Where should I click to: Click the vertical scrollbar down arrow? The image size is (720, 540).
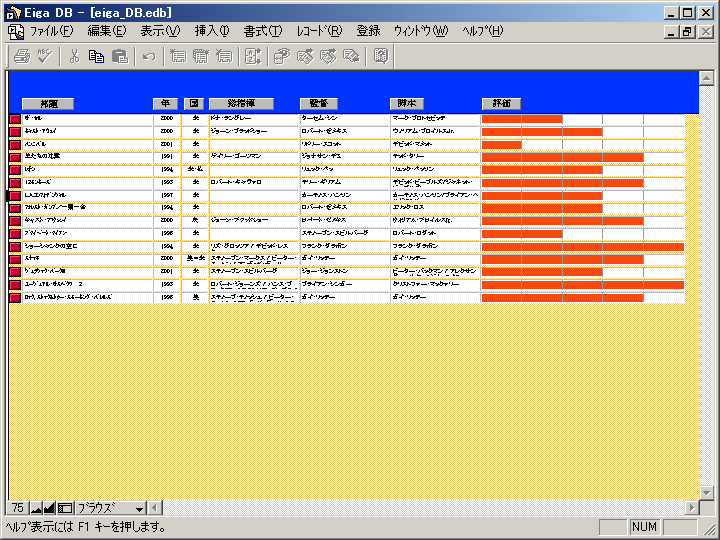point(706,491)
